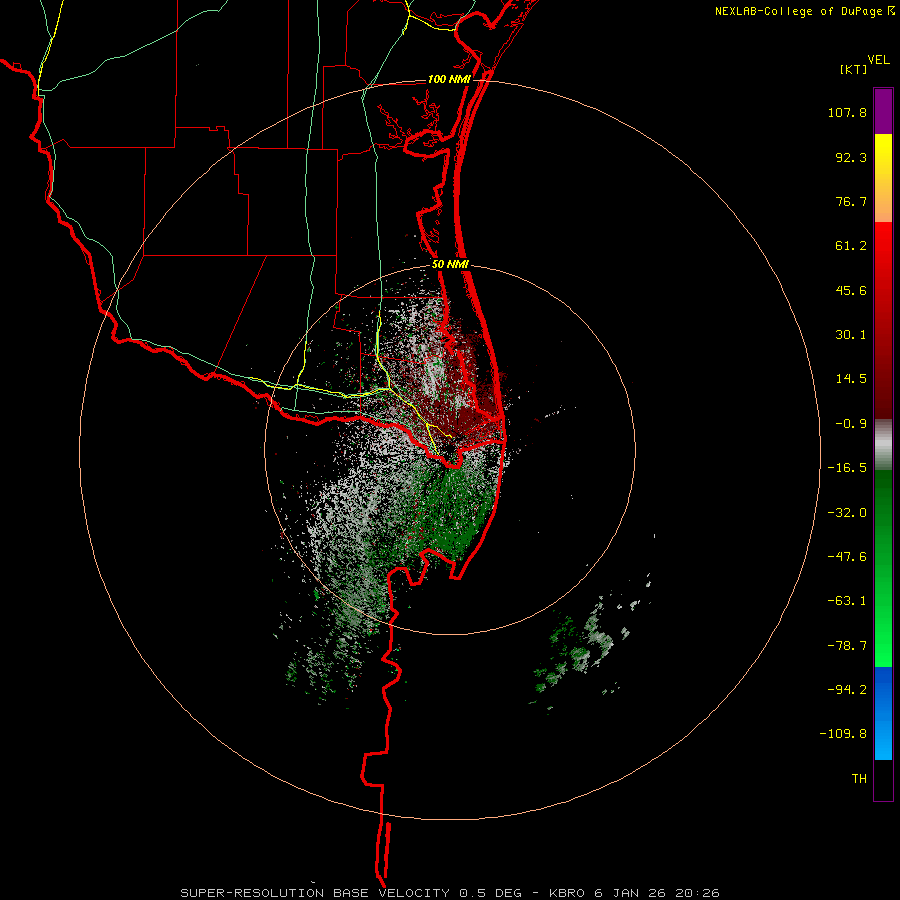900x900 pixels.
Task: Click the purple segment of color bar
Action: [883, 111]
